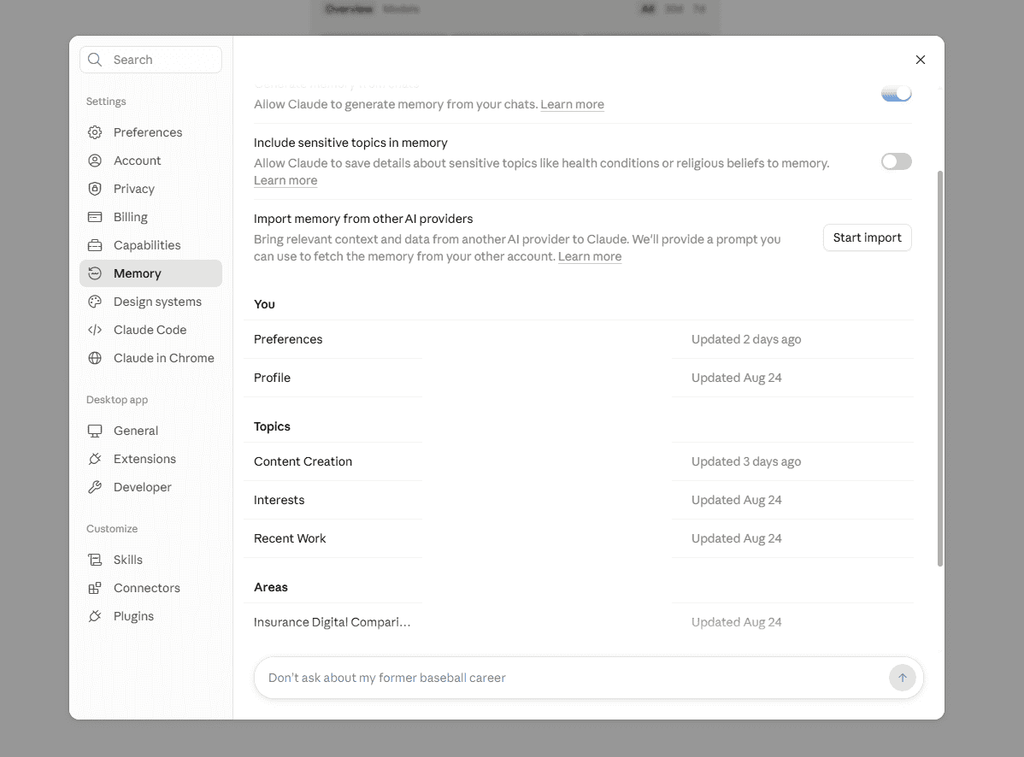Select the Billing card icon
The width and height of the screenshot is (1024, 757).
tap(95, 217)
